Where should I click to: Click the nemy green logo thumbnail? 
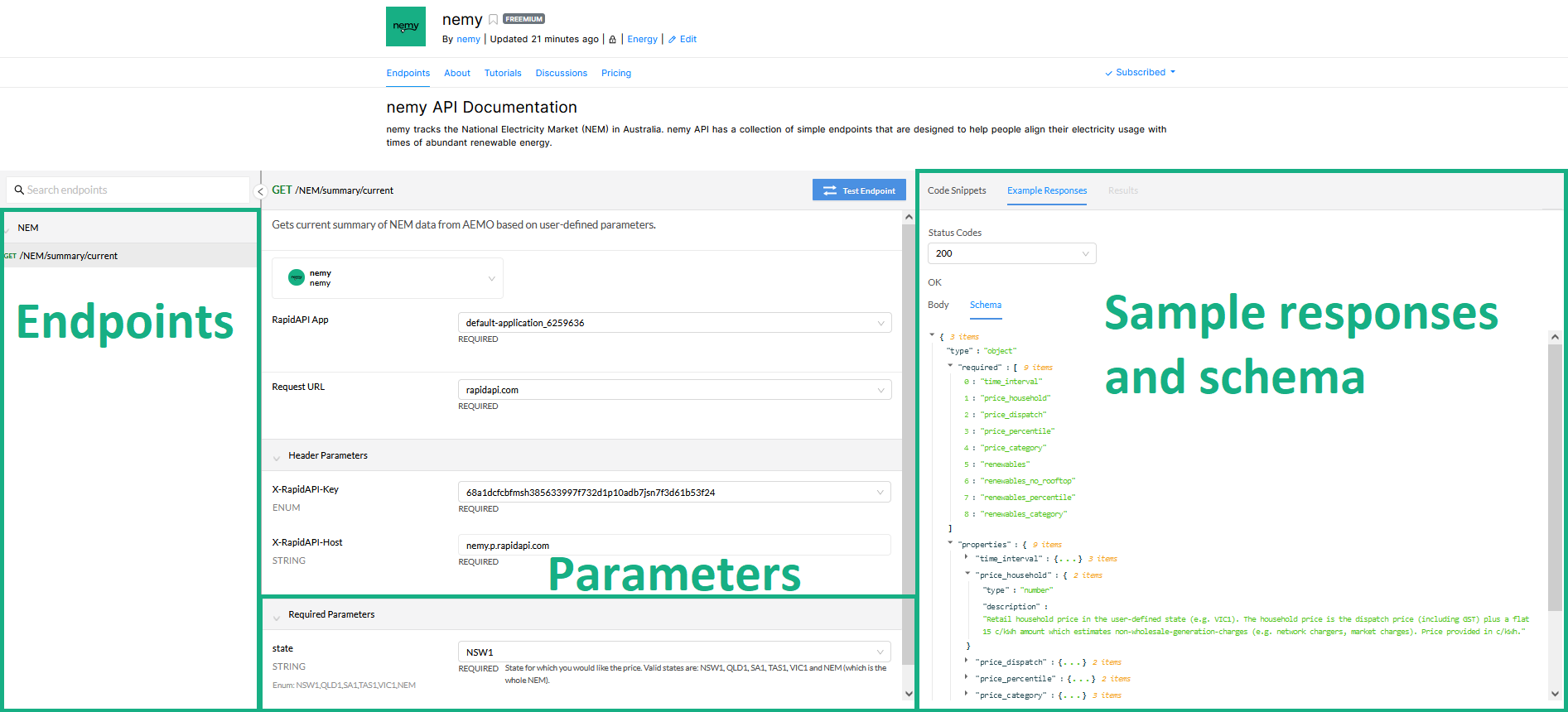pos(406,26)
